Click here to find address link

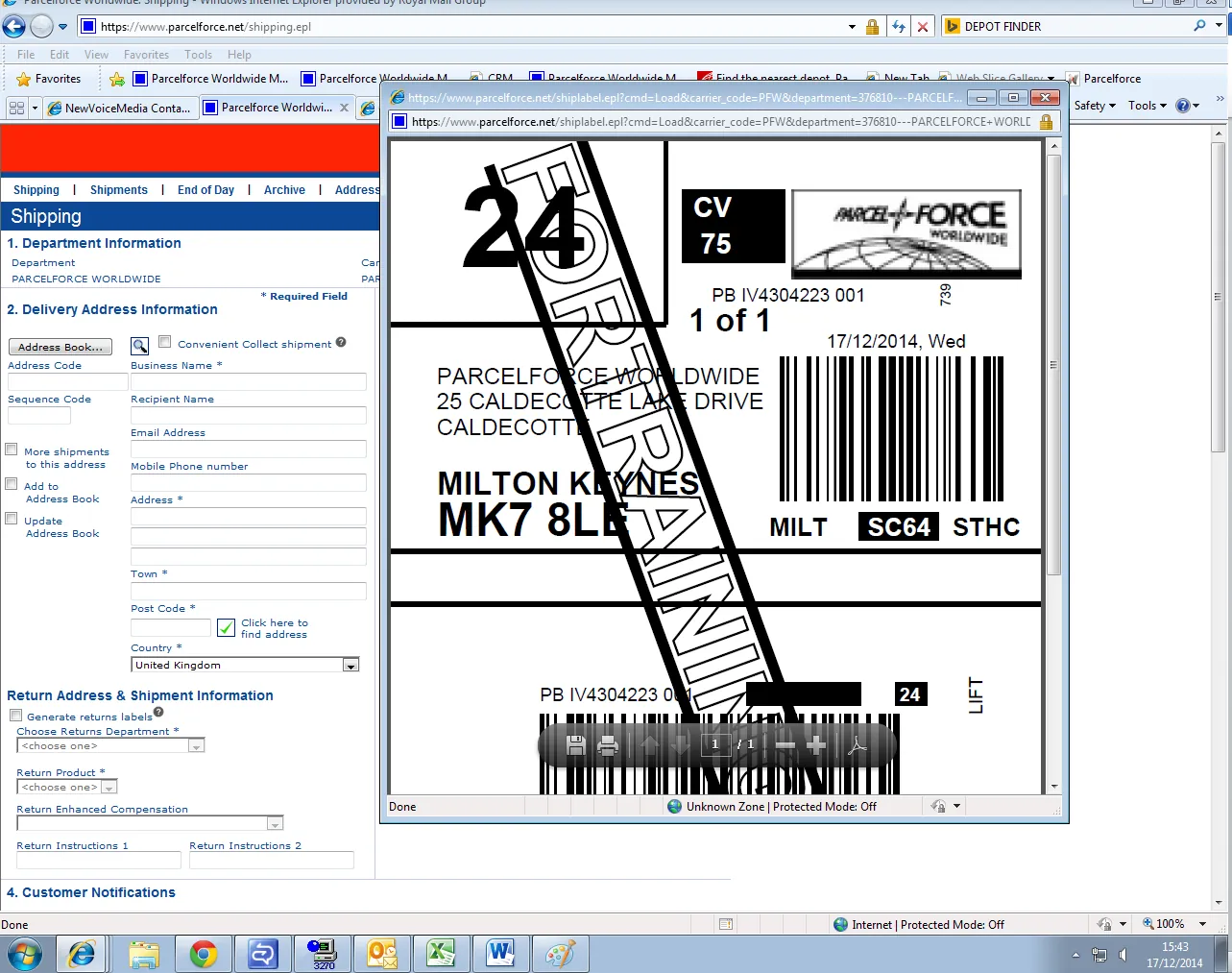click(275, 628)
